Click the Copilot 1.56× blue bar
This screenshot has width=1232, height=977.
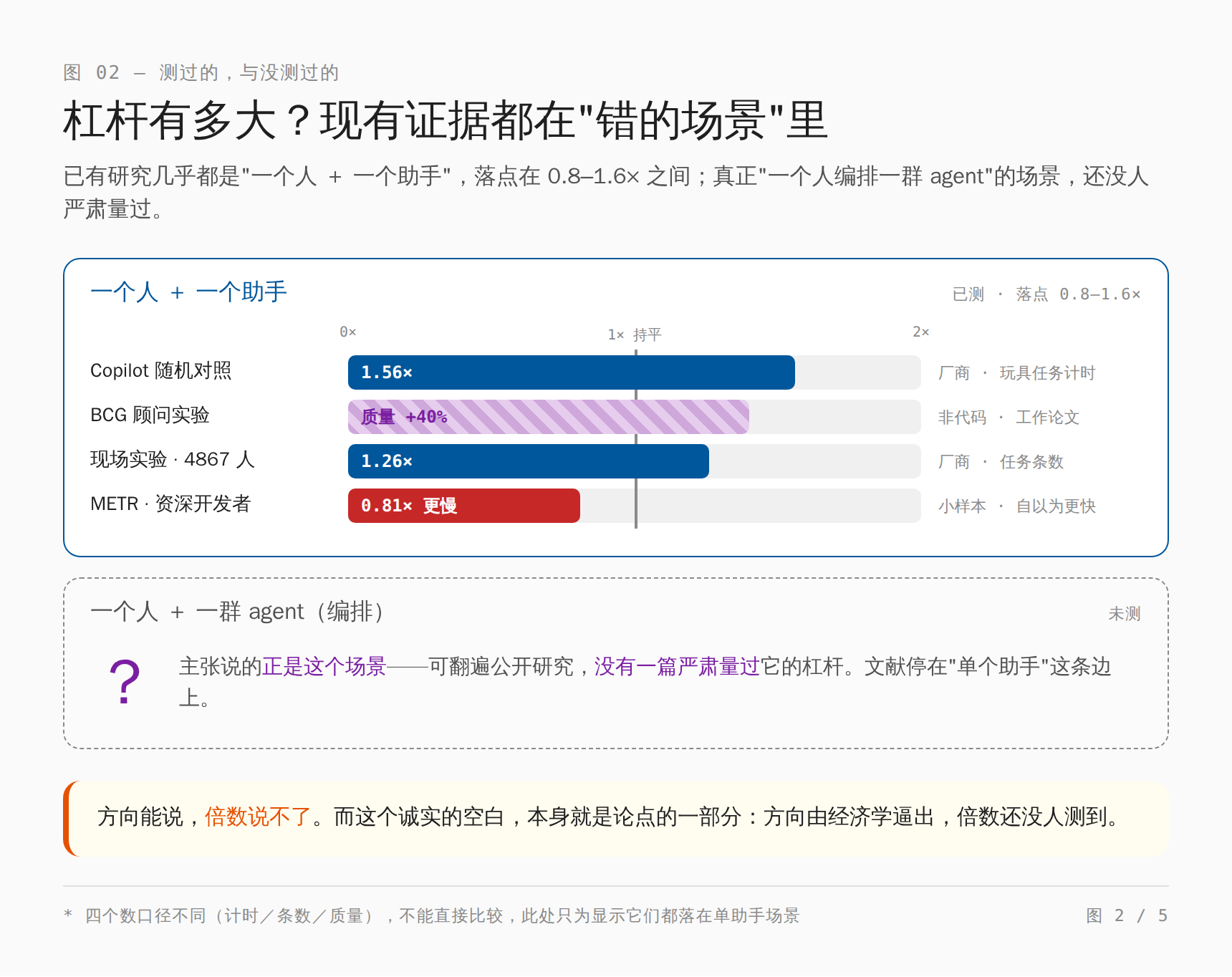point(571,372)
